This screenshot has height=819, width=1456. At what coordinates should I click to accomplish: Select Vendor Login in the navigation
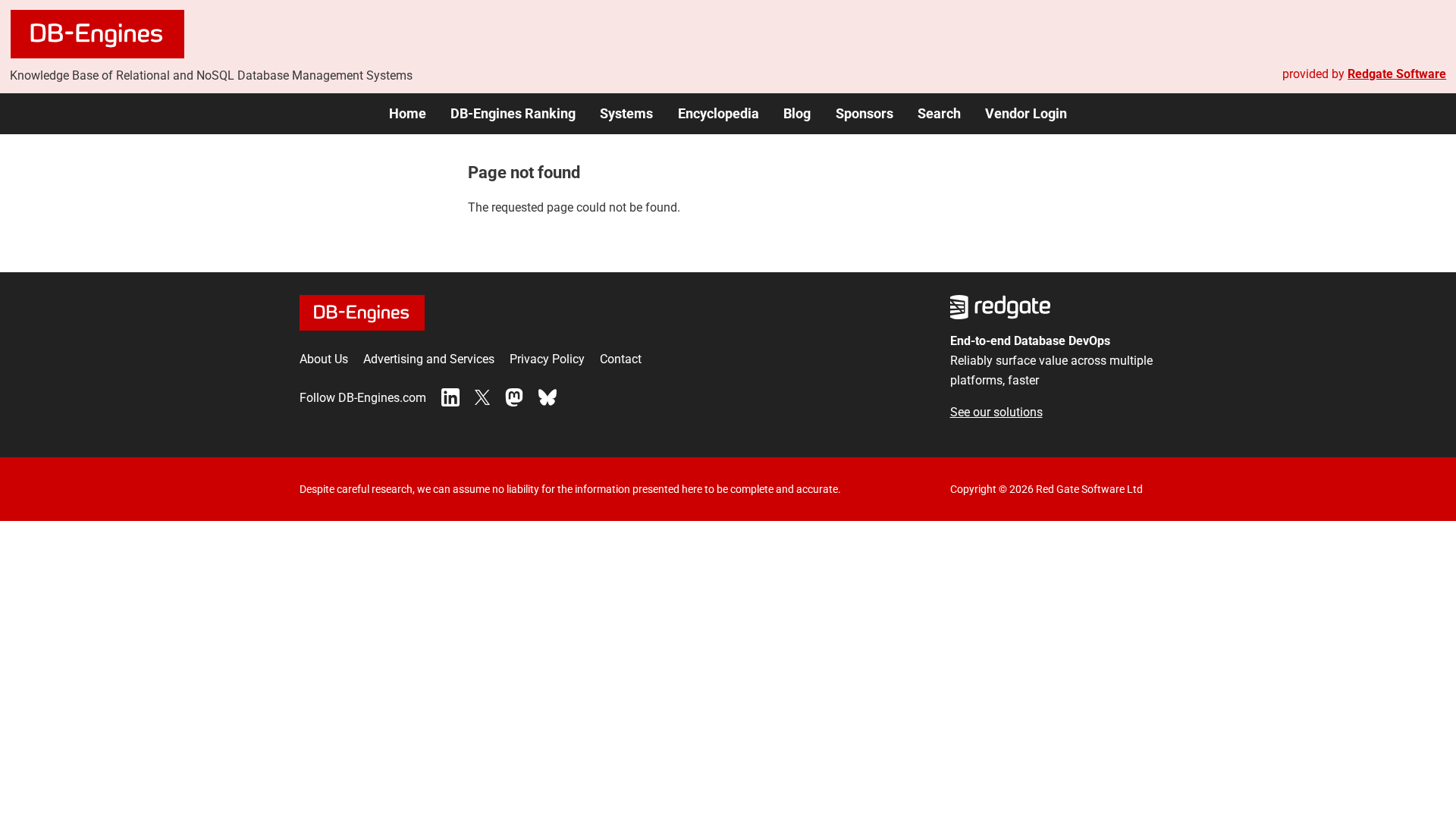pyautogui.click(x=1026, y=114)
